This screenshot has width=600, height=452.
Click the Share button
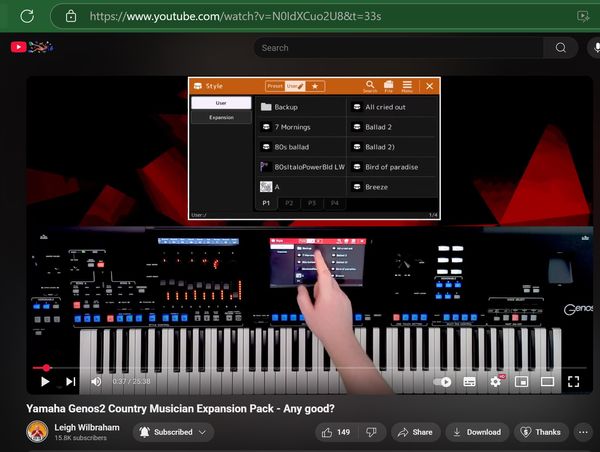(415, 432)
